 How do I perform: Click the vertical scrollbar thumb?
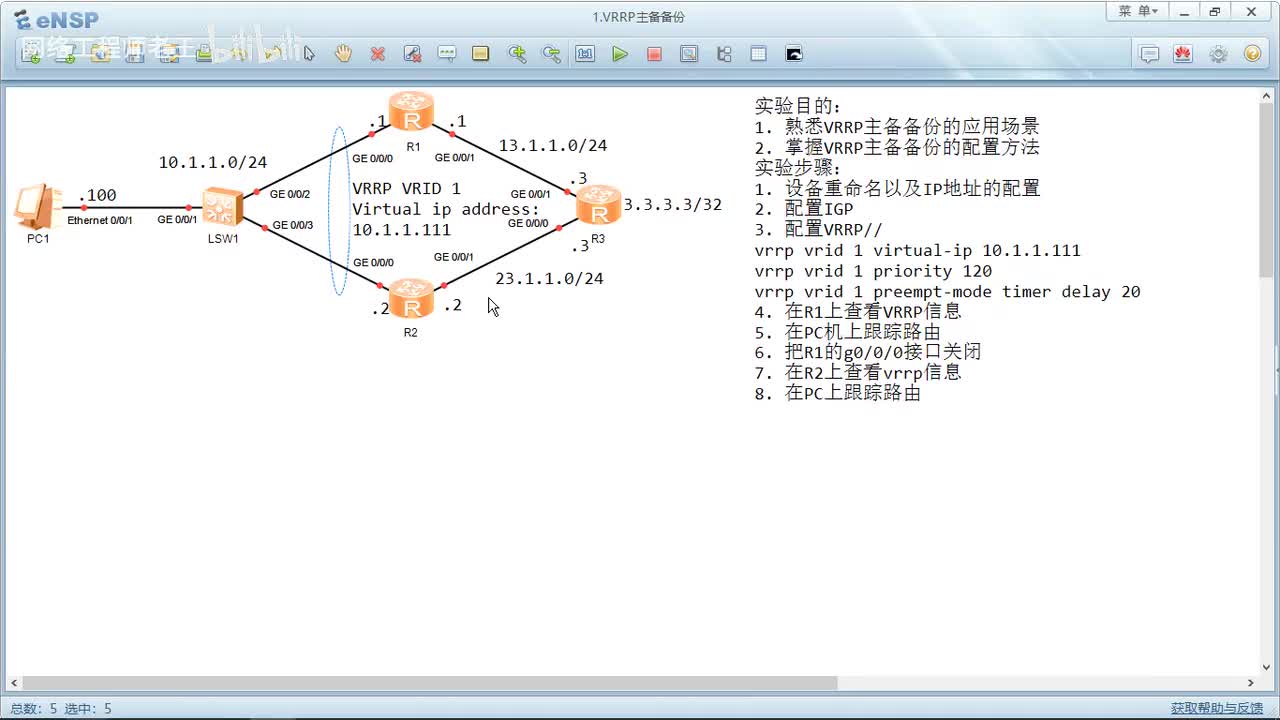(1266, 190)
